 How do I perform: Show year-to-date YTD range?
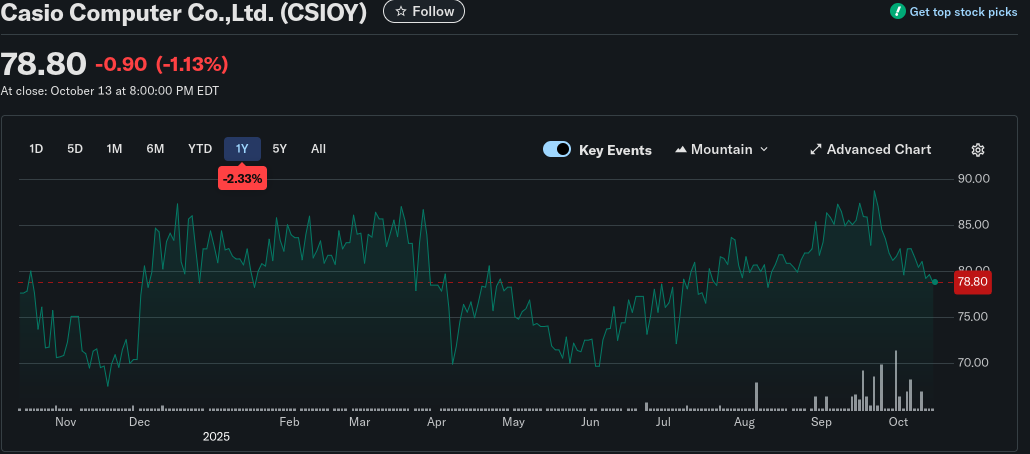200,149
